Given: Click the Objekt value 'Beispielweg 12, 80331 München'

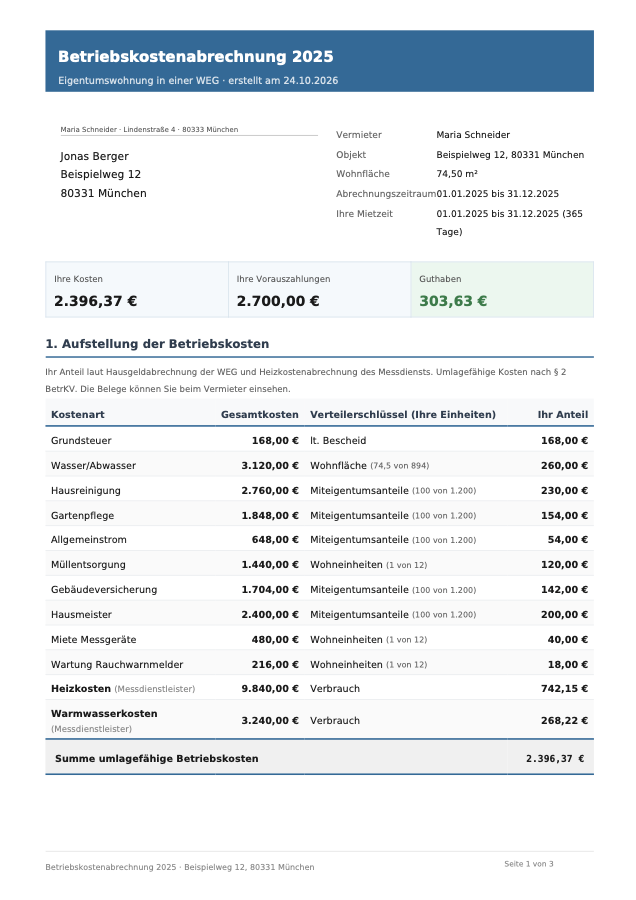Looking at the screenshot, I should (510, 155).
